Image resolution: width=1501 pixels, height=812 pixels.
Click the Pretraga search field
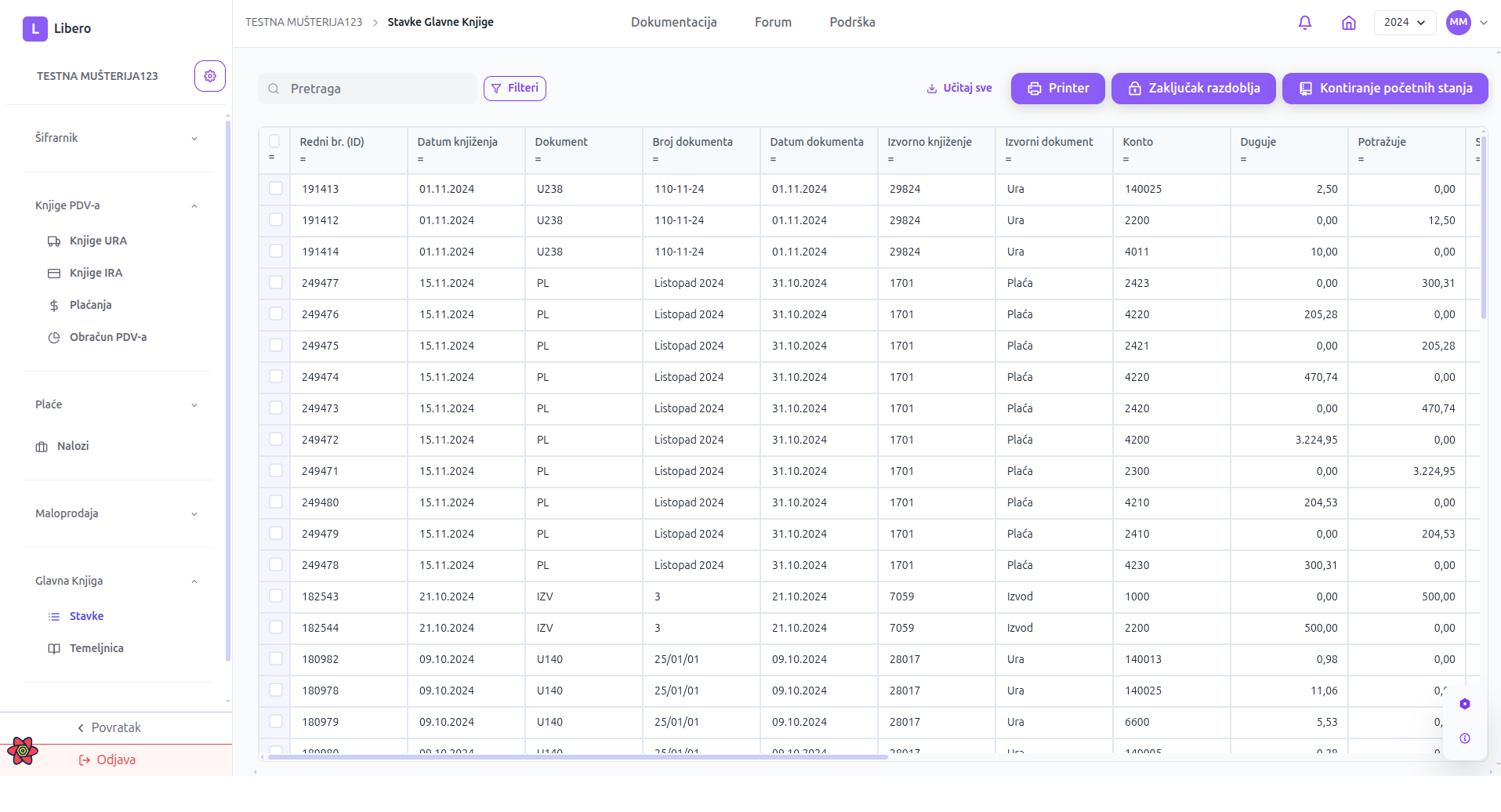click(376, 89)
